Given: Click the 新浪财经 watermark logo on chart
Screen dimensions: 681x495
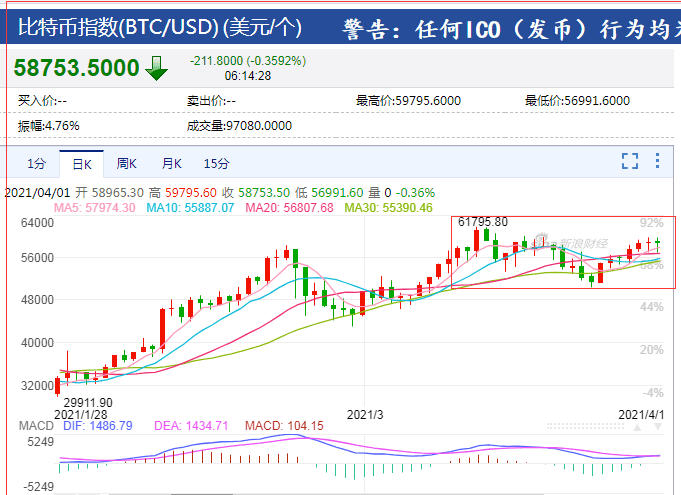Looking at the screenshot, I should click(x=570, y=243).
